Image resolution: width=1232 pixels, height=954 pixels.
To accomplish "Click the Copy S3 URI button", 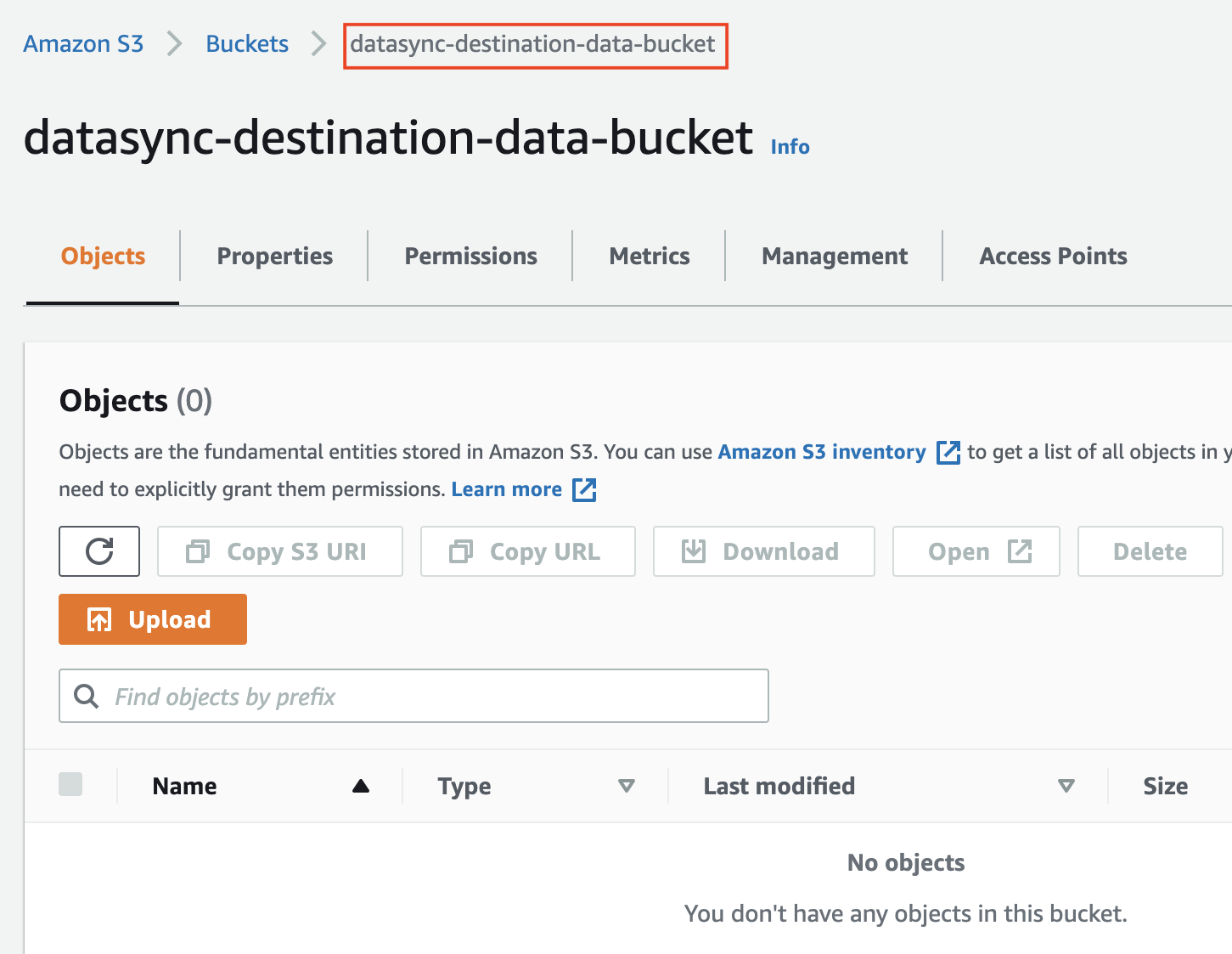I will pyautogui.click(x=280, y=551).
